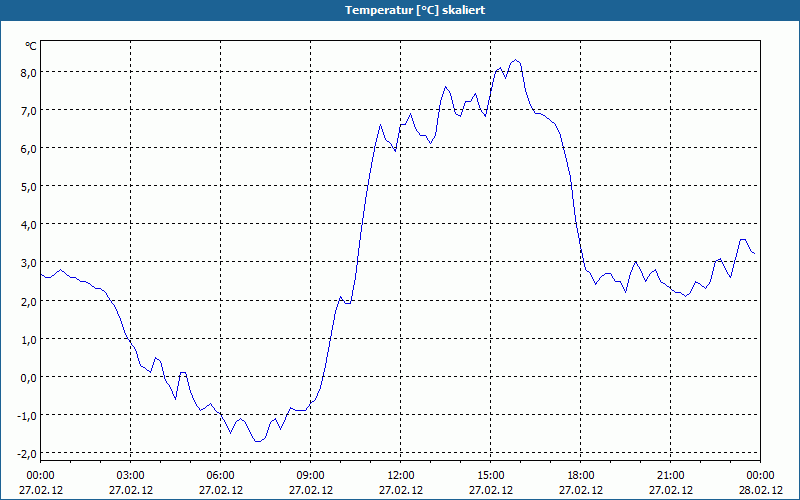Click the curve's lowest dip near -1,7

click(258, 441)
